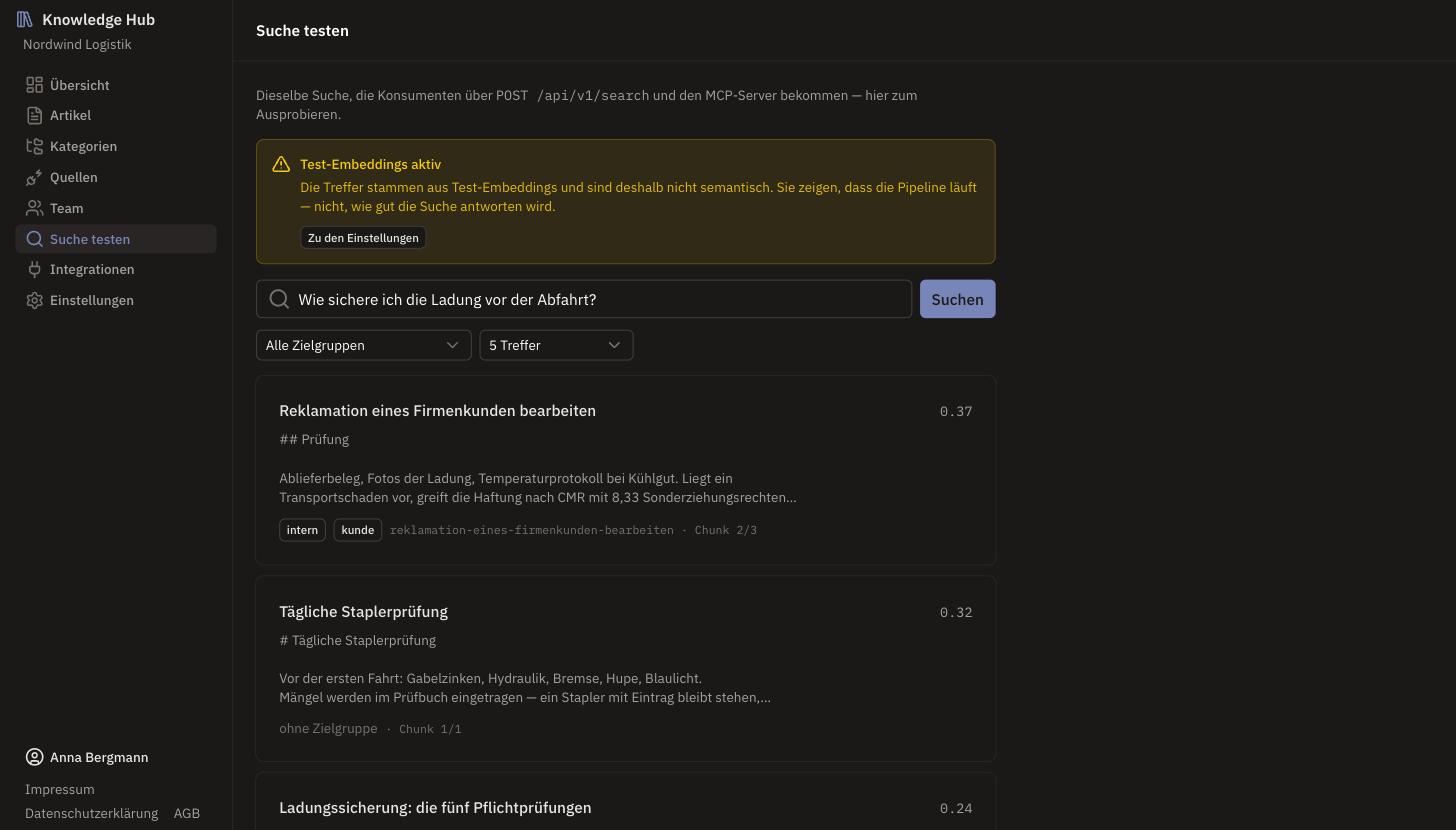Open result Reklamation eines Firmenkunden bearbeiten
This screenshot has width=1456, height=830.
(x=437, y=411)
